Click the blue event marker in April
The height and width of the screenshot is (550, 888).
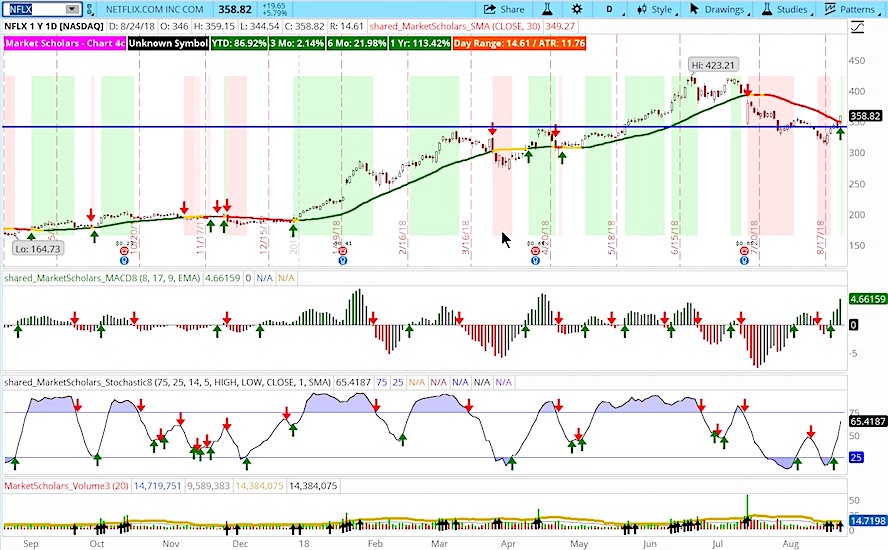click(535, 261)
